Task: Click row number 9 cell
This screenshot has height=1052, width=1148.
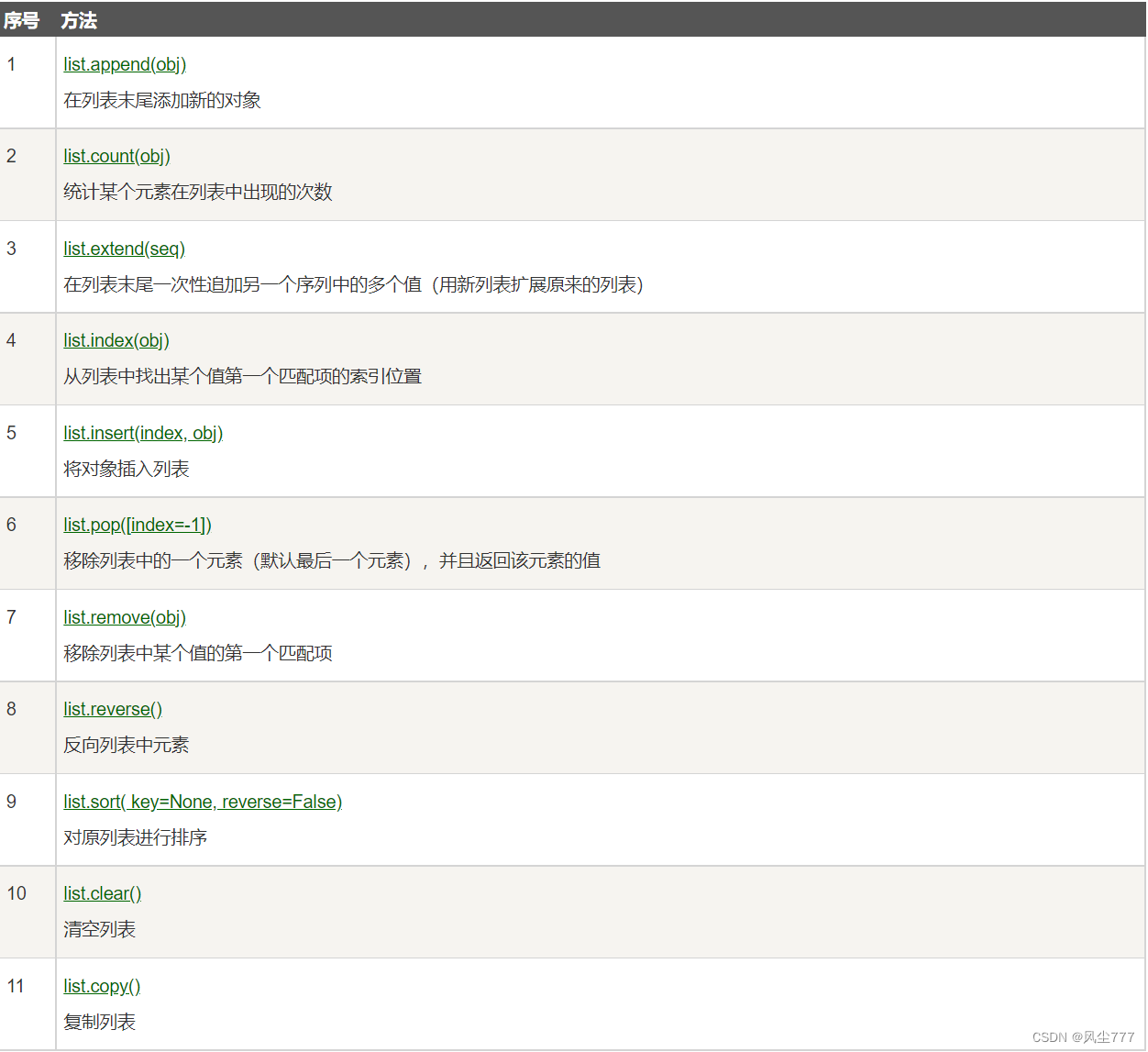Action: pos(28,820)
